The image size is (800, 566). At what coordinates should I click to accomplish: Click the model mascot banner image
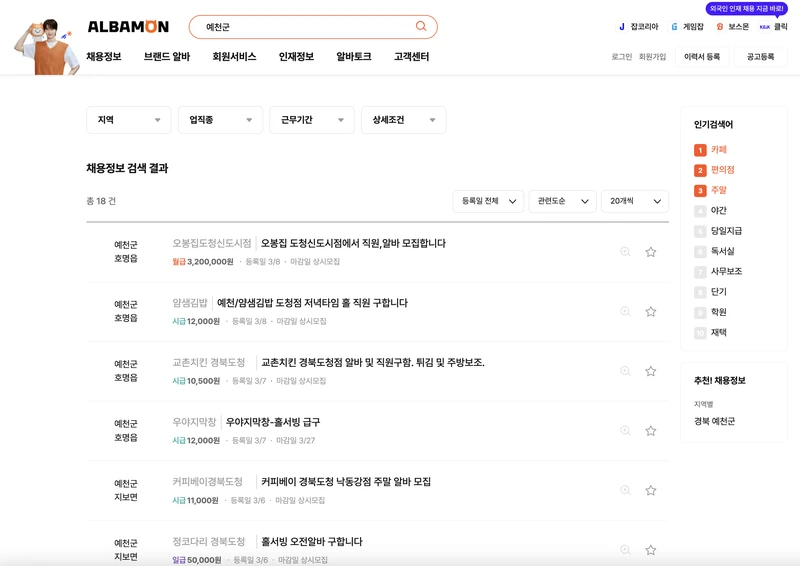point(46,47)
